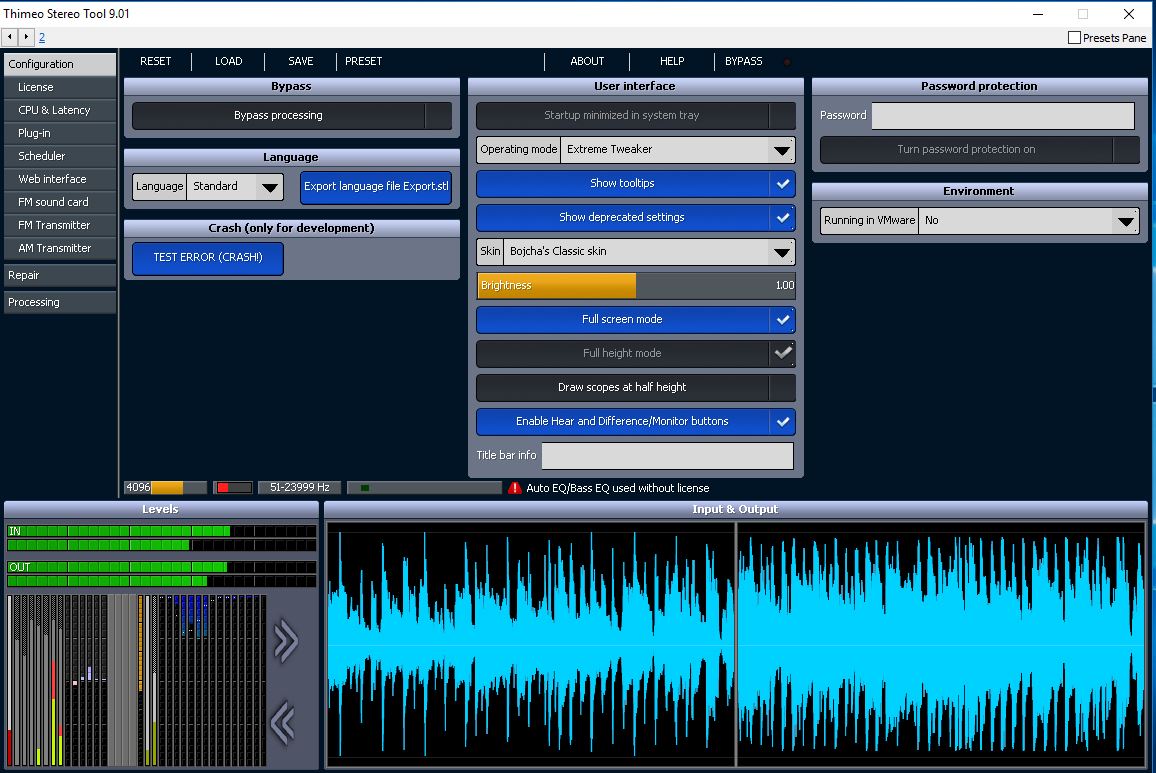Viewport: 1156px width, 773px height.
Task: Click the Input & Output panel header
Action: tap(736, 509)
